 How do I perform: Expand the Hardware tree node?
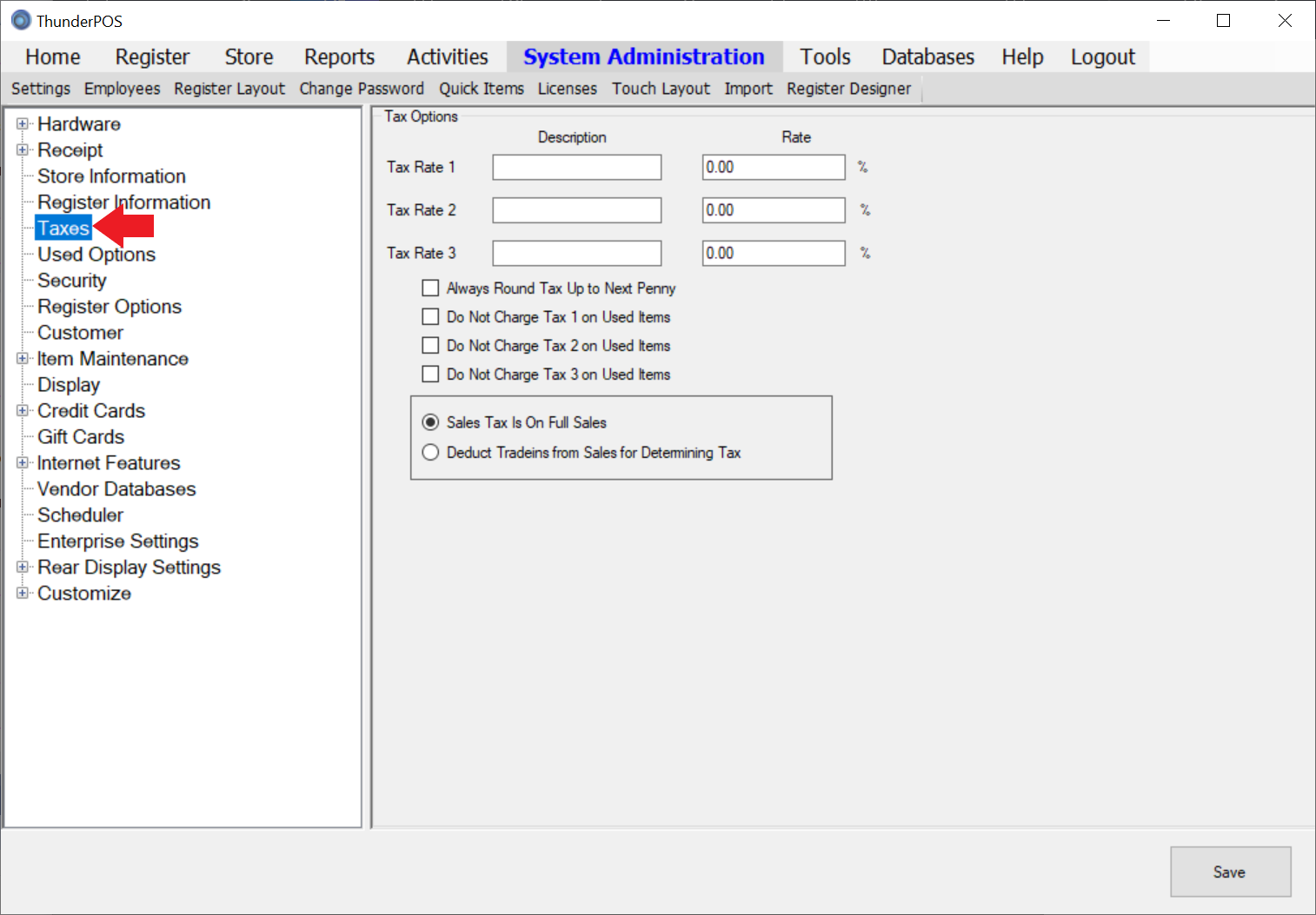pyautogui.click(x=23, y=124)
